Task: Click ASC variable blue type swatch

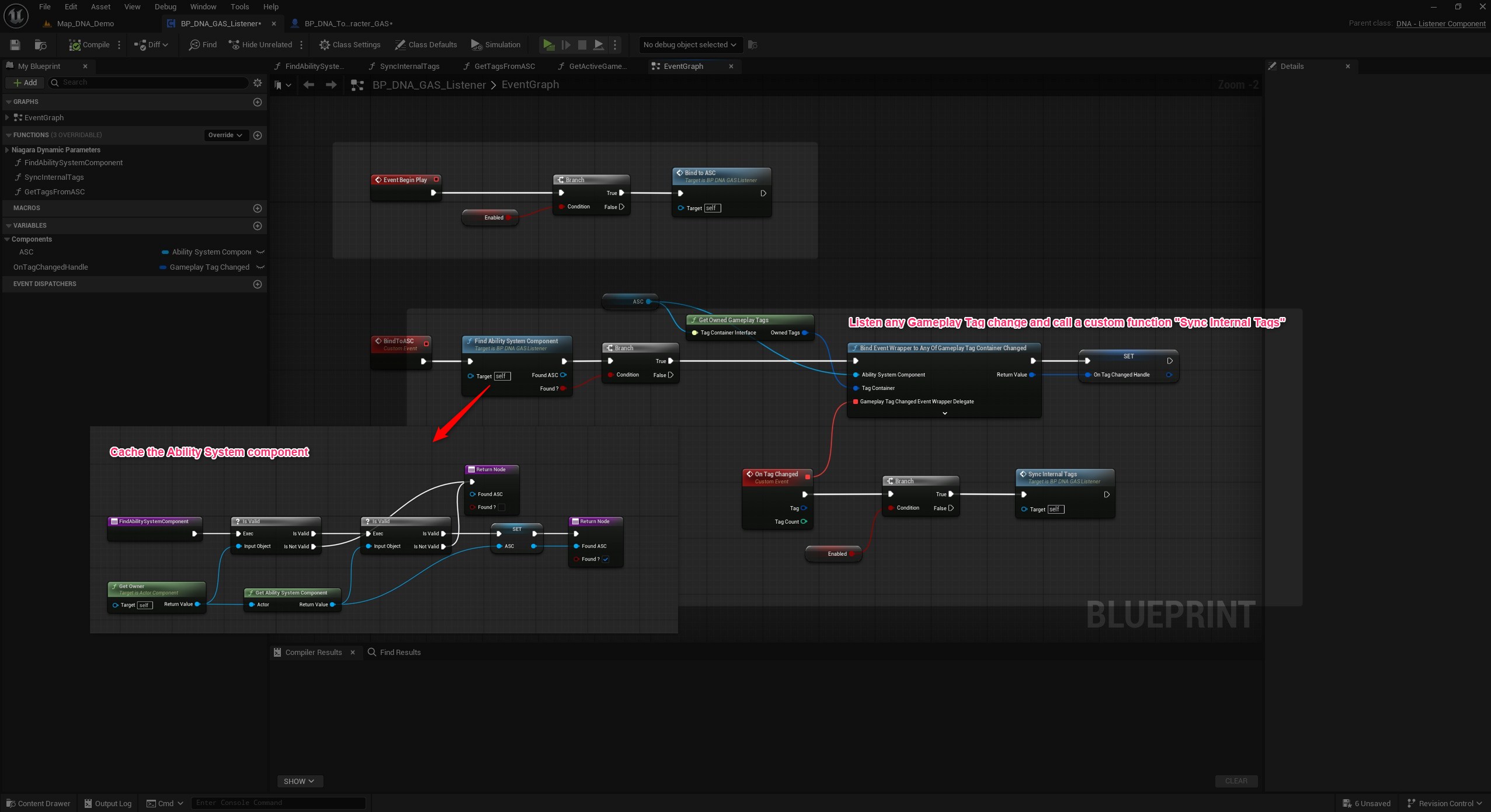Action: pos(165,252)
